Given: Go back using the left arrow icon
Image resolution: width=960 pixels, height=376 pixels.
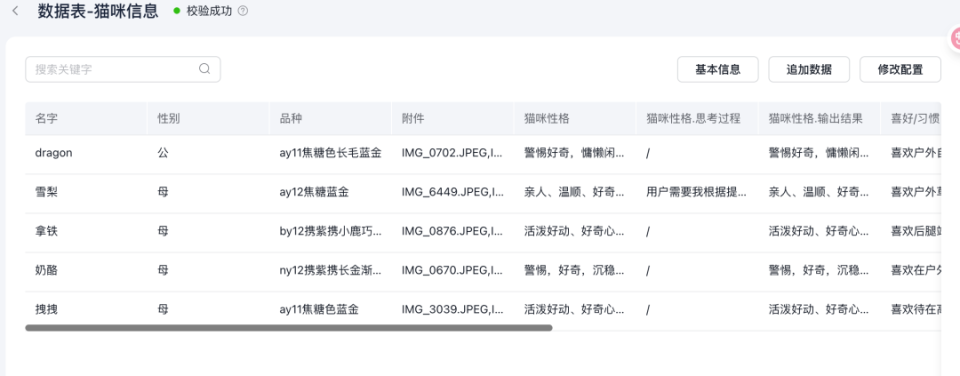Looking at the screenshot, I should coord(15,10).
